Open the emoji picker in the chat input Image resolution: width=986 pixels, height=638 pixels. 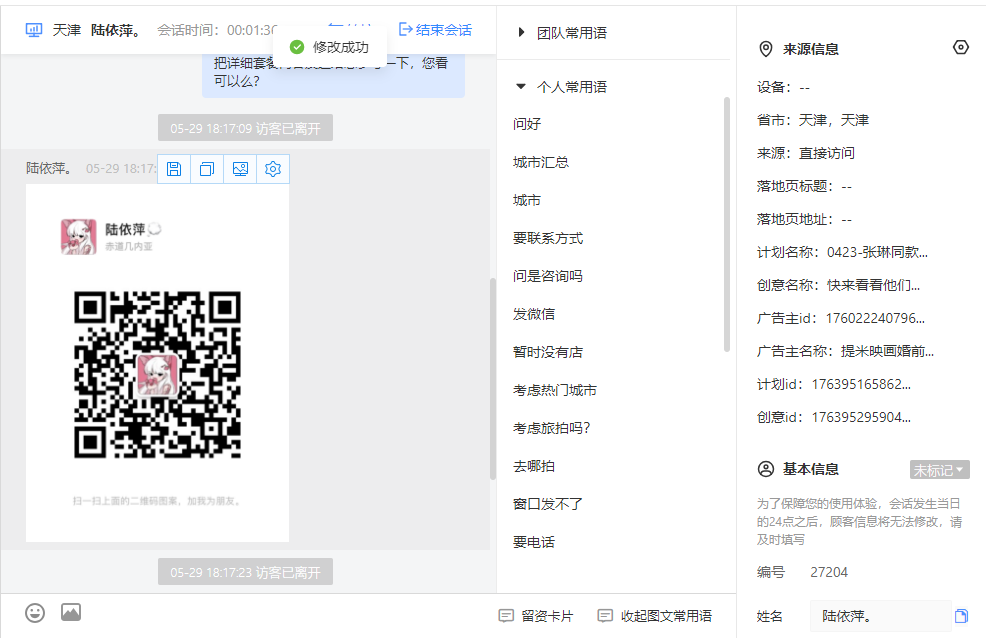click(35, 613)
